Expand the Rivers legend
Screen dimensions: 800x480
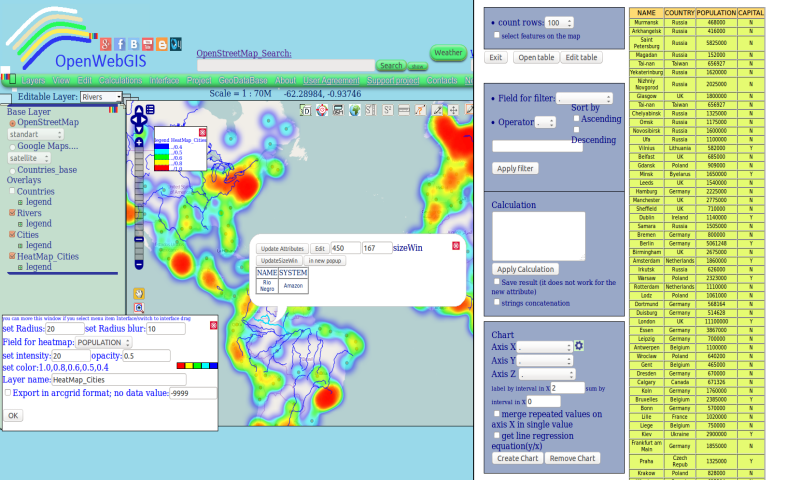tap(20, 224)
